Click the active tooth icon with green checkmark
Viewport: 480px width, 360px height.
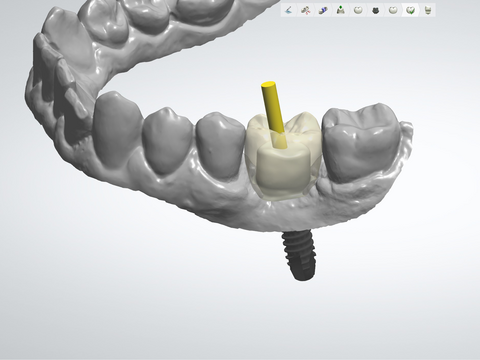410,10
